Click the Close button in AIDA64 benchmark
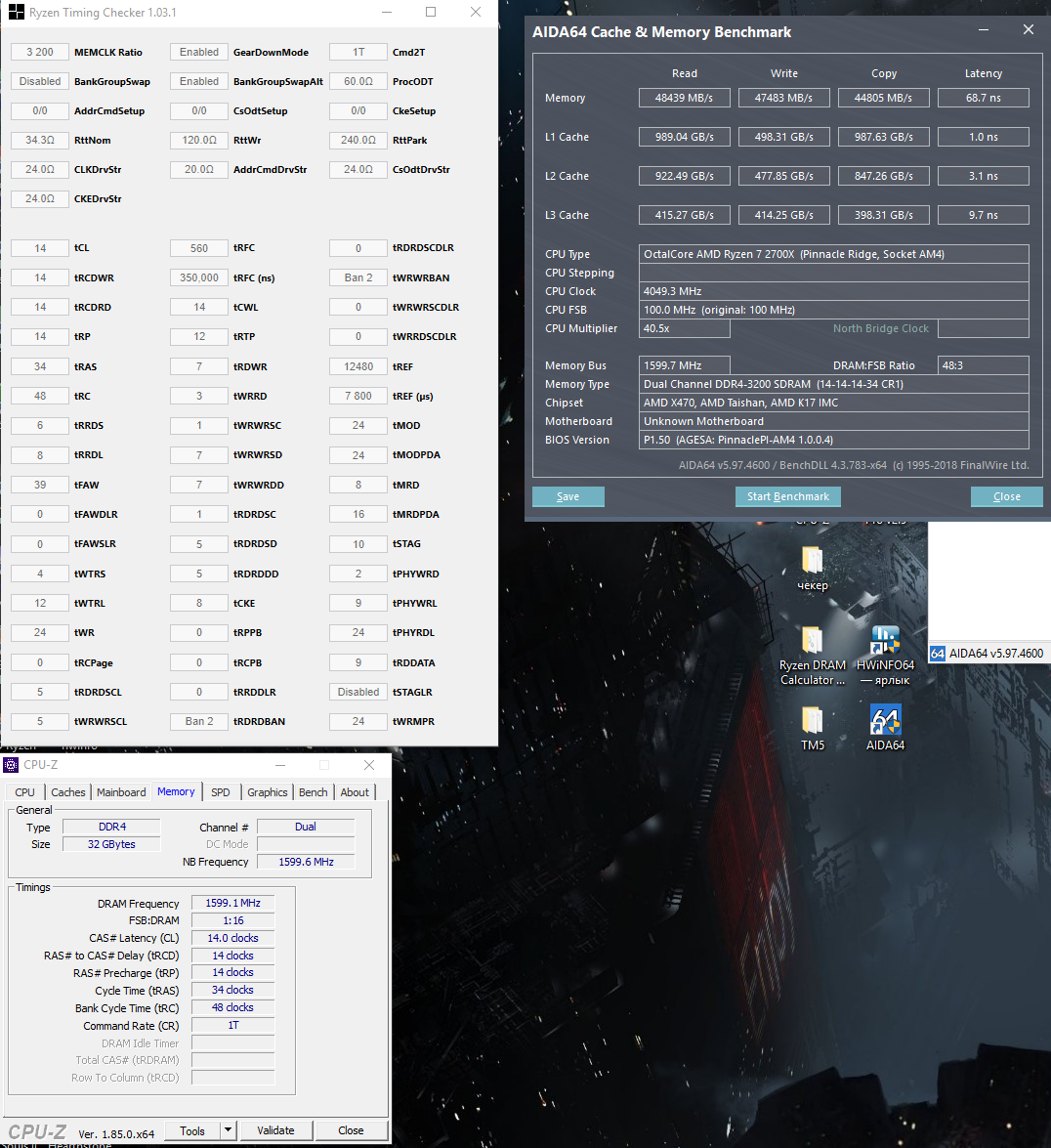Viewport: 1051px width, 1148px height. (x=1006, y=496)
